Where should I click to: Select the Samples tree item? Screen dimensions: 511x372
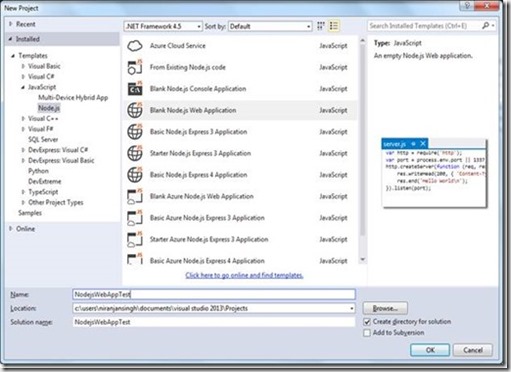click(x=30, y=213)
